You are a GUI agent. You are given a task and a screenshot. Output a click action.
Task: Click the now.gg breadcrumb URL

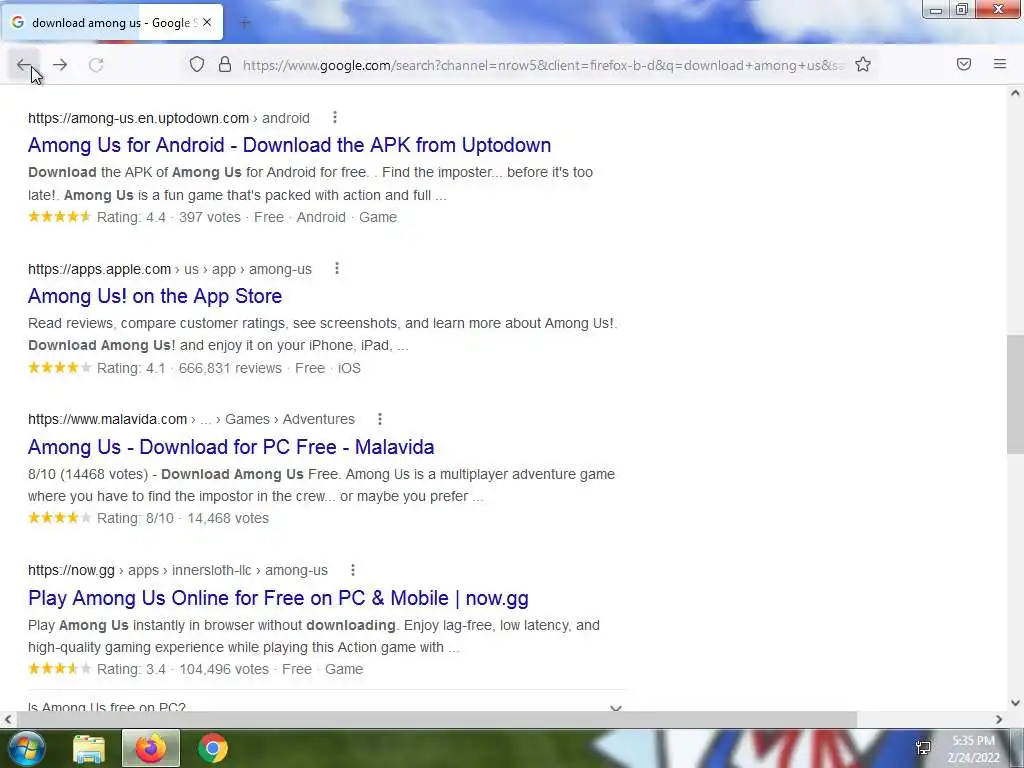coord(178,570)
